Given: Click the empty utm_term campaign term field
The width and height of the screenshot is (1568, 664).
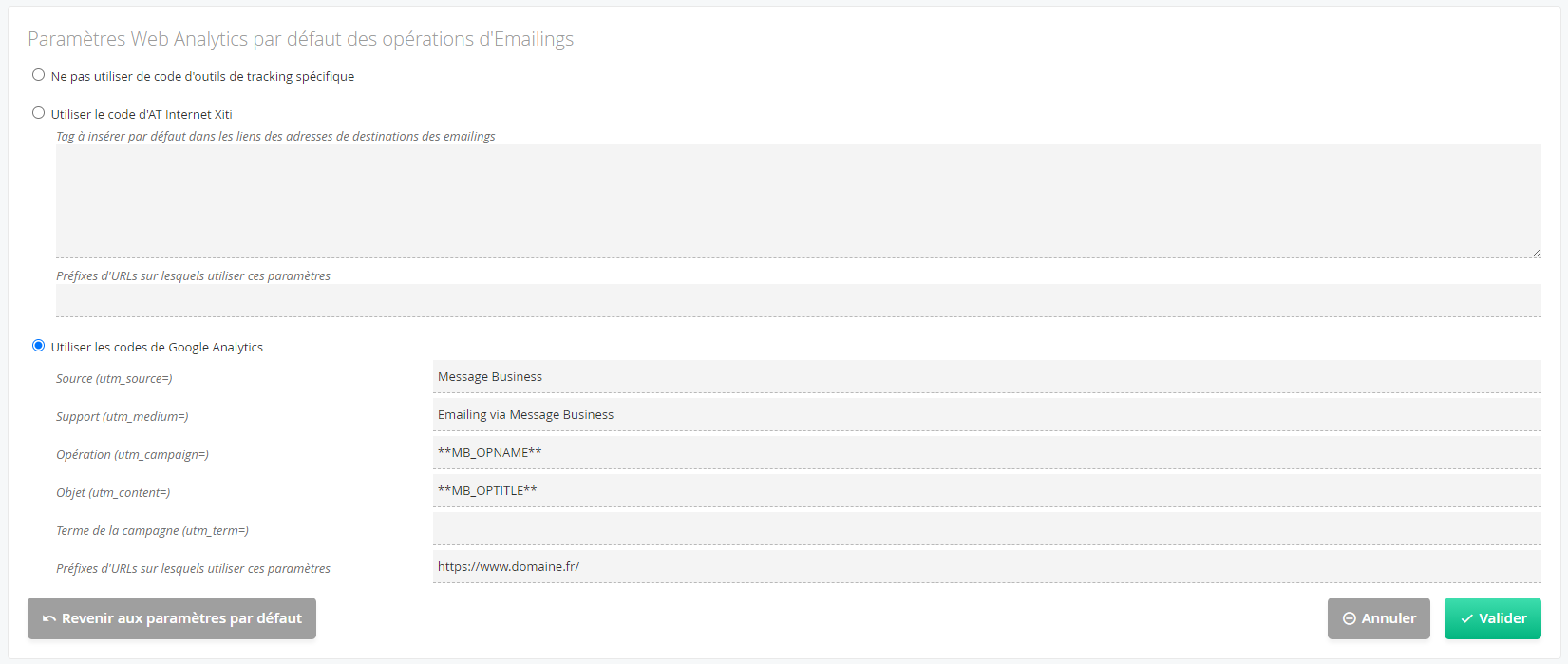Looking at the screenshot, I should click(987, 528).
